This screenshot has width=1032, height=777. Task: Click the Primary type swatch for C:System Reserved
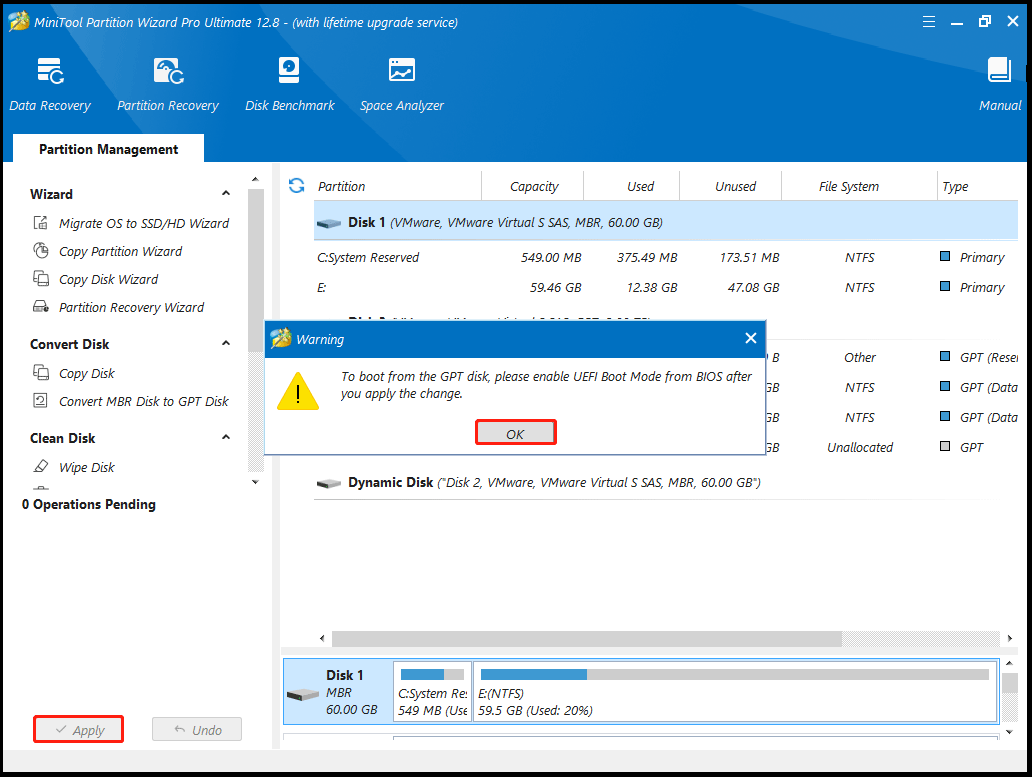coord(945,256)
